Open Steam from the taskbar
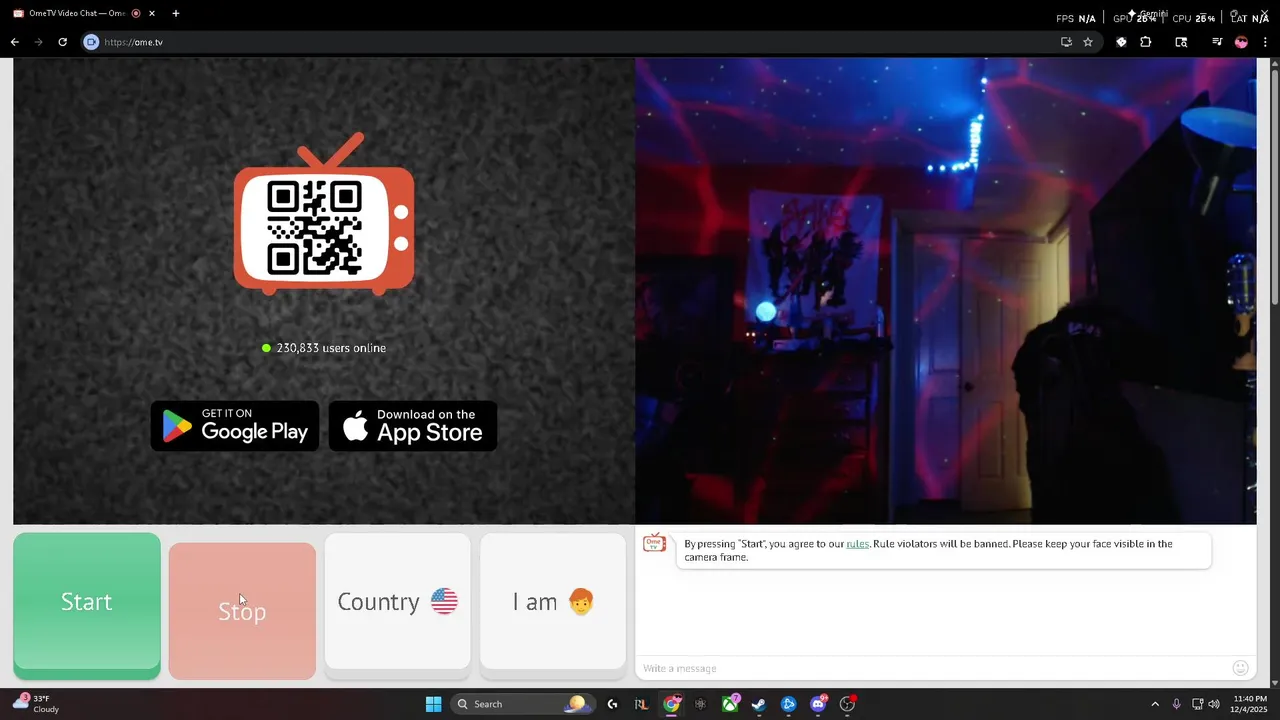1280x720 pixels. [759, 704]
